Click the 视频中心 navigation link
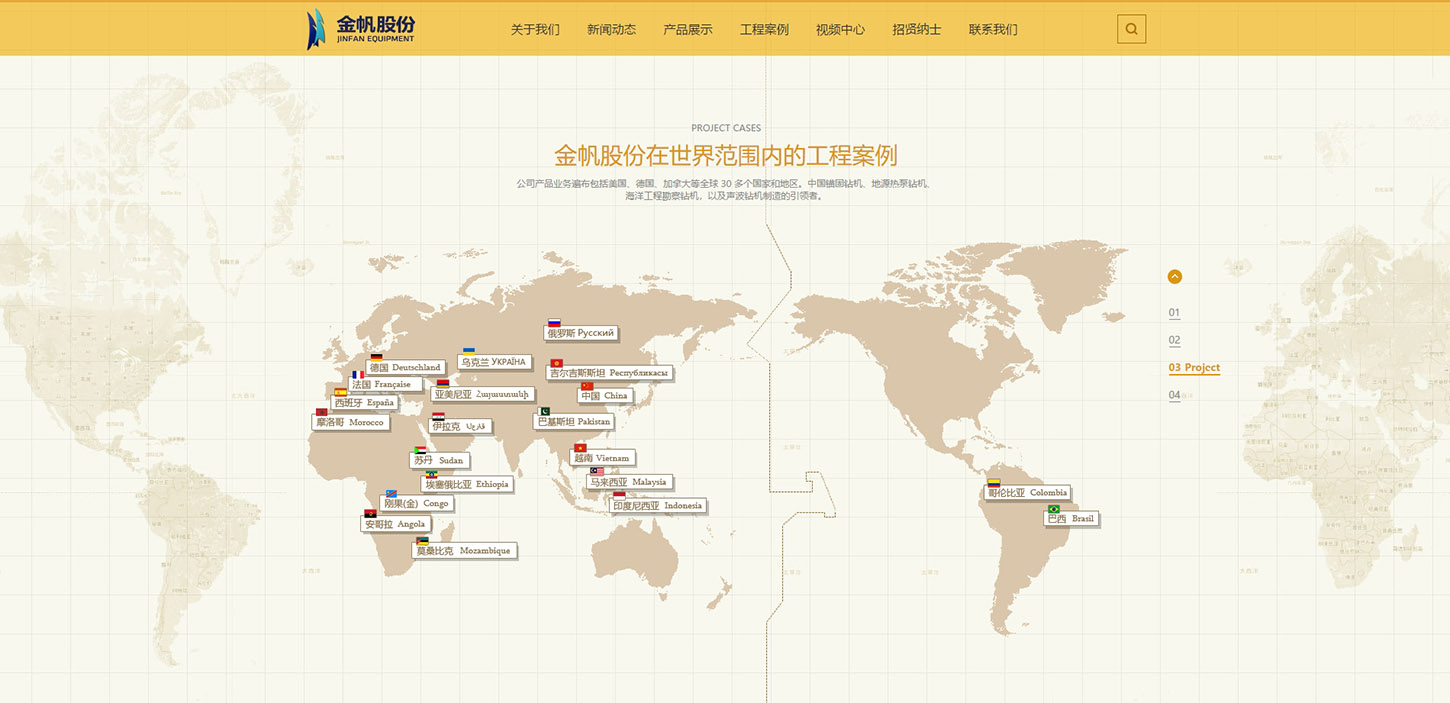Viewport: 1450px width, 703px height. pyautogui.click(x=840, y=30)
